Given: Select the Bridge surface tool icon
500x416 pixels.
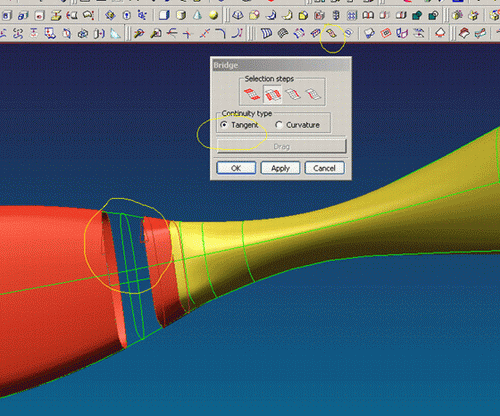Looking at the screenshot, I should point(332,33).
